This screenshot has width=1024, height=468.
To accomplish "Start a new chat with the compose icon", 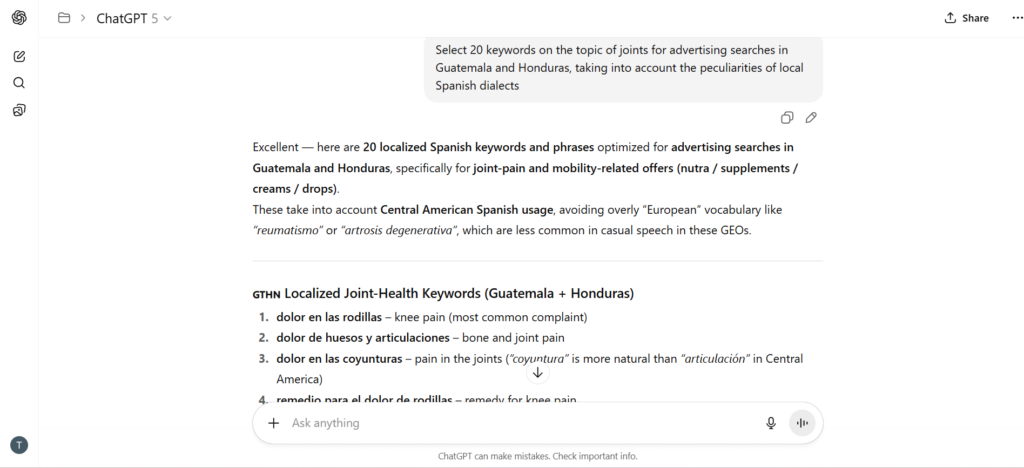I will pos(19,56).
